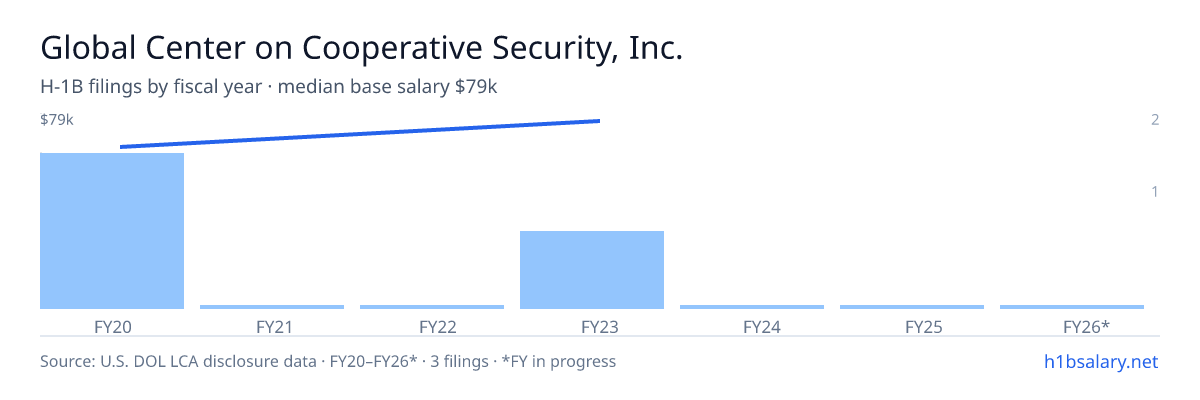The image size is (1200, 400).
Task: Click the source U.S. DOL LCA disclosure text
Action: (328, 361)
